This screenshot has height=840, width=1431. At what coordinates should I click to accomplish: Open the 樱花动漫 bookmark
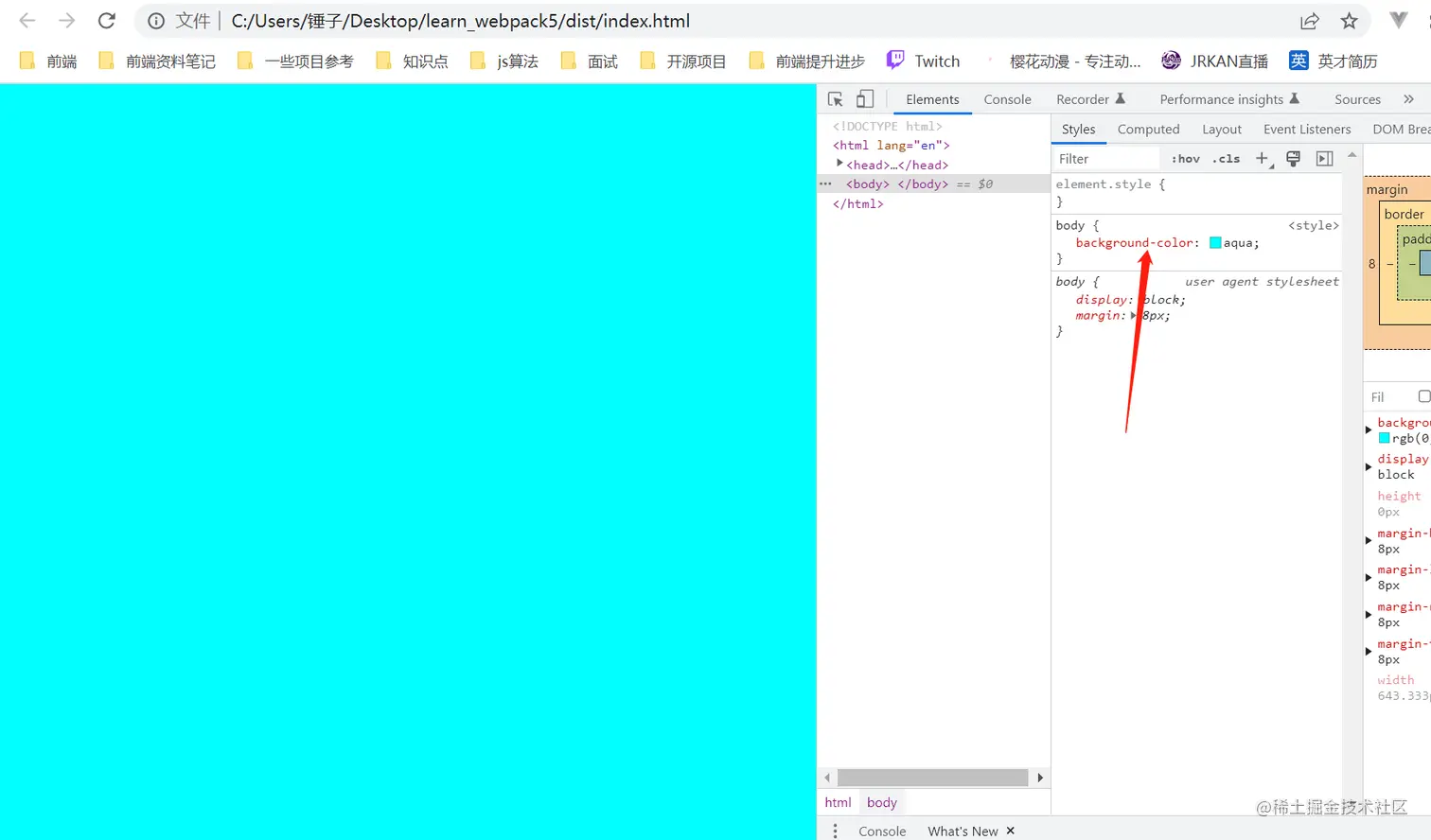click(x=1064, y=61)
